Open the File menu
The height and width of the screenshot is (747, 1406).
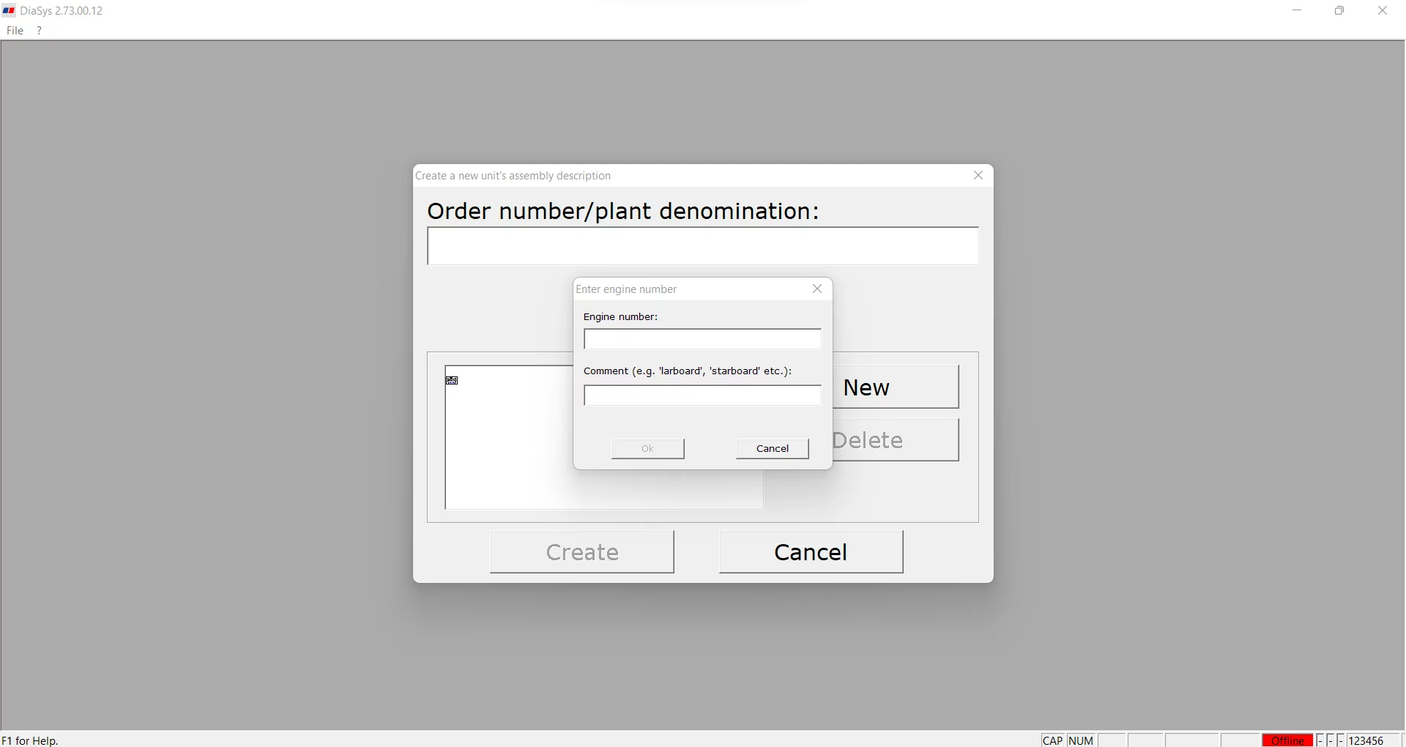(15, 31)
